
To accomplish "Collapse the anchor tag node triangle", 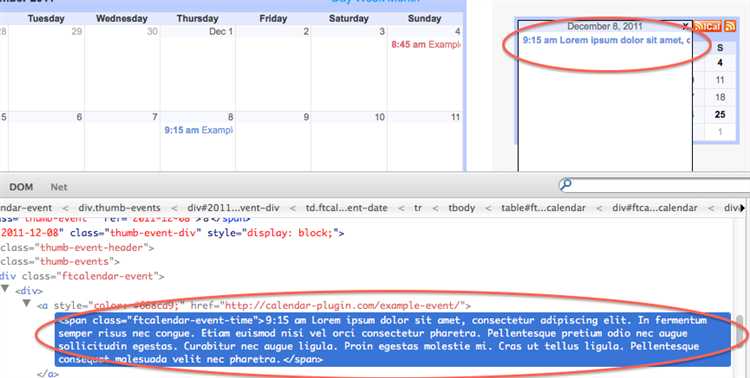I will tap(26, 303).
